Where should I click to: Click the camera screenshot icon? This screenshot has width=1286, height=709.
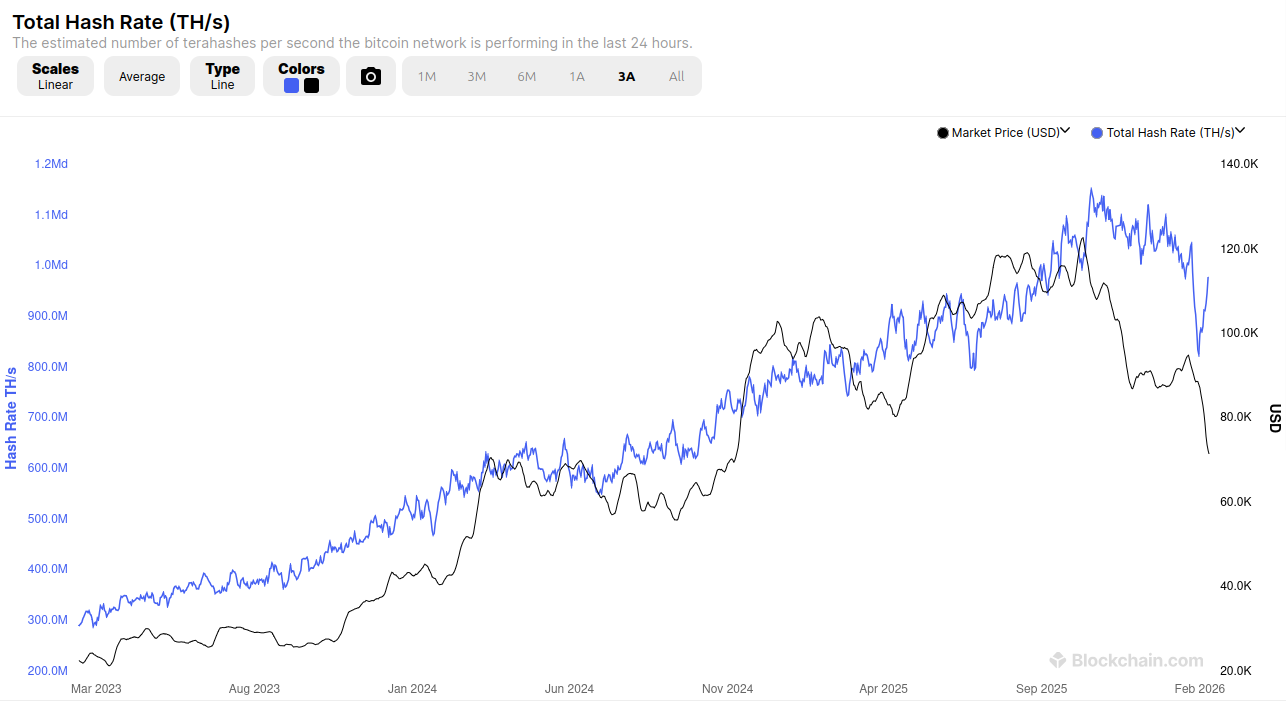(x=371, y=77)
